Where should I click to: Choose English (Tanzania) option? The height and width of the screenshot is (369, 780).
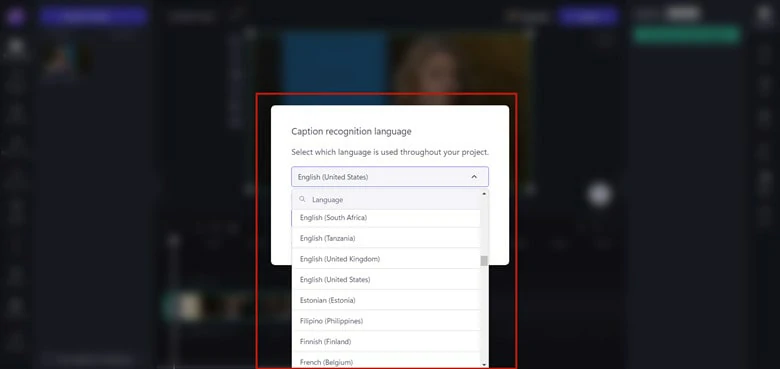click(x=386, y=238)
